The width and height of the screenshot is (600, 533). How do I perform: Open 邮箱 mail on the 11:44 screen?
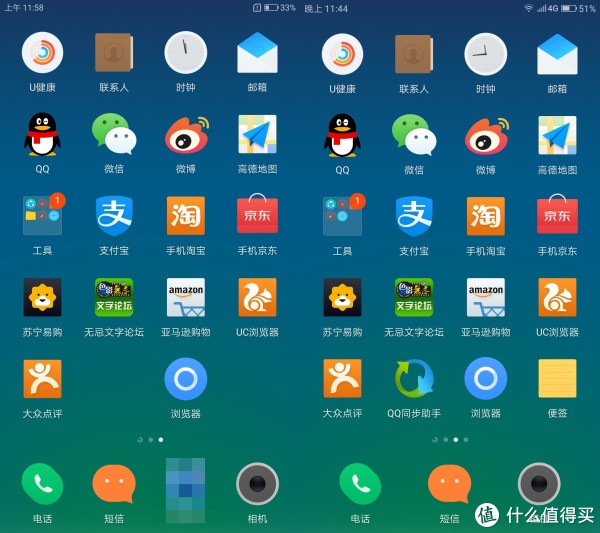[557, 54]
